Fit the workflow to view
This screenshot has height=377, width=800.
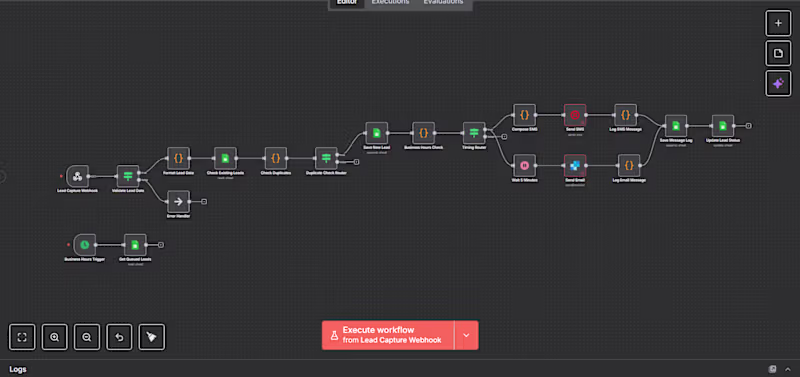point(22,337)
